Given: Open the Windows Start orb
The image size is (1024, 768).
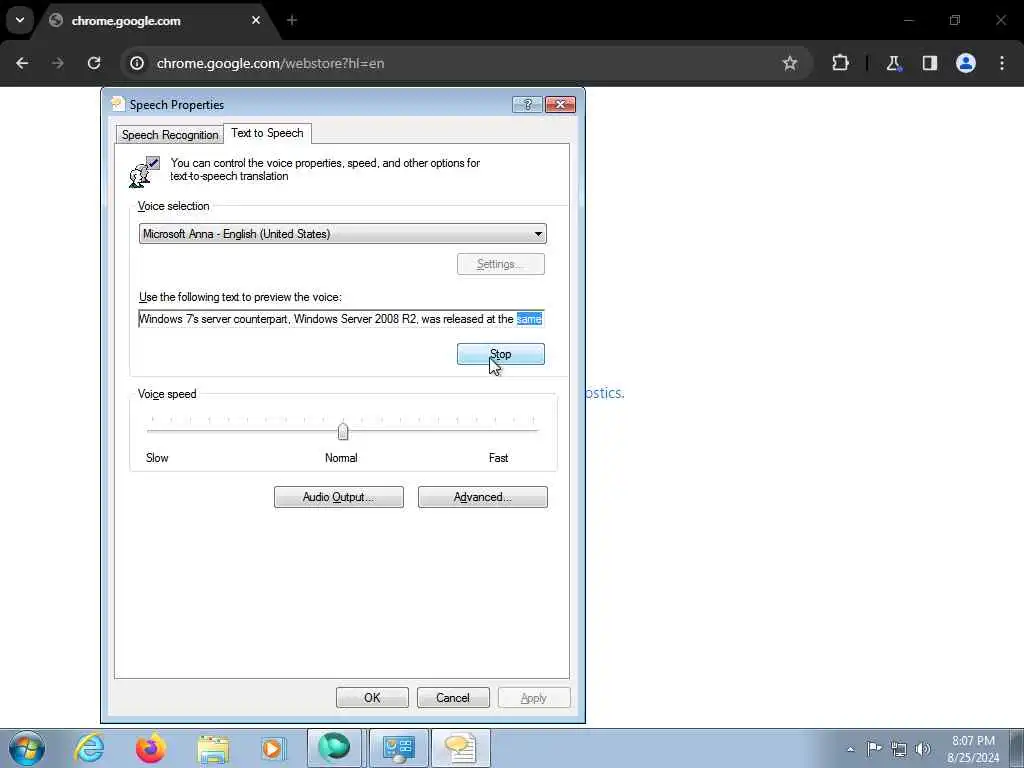Looking at the screenshot, I should pos(27,748).
